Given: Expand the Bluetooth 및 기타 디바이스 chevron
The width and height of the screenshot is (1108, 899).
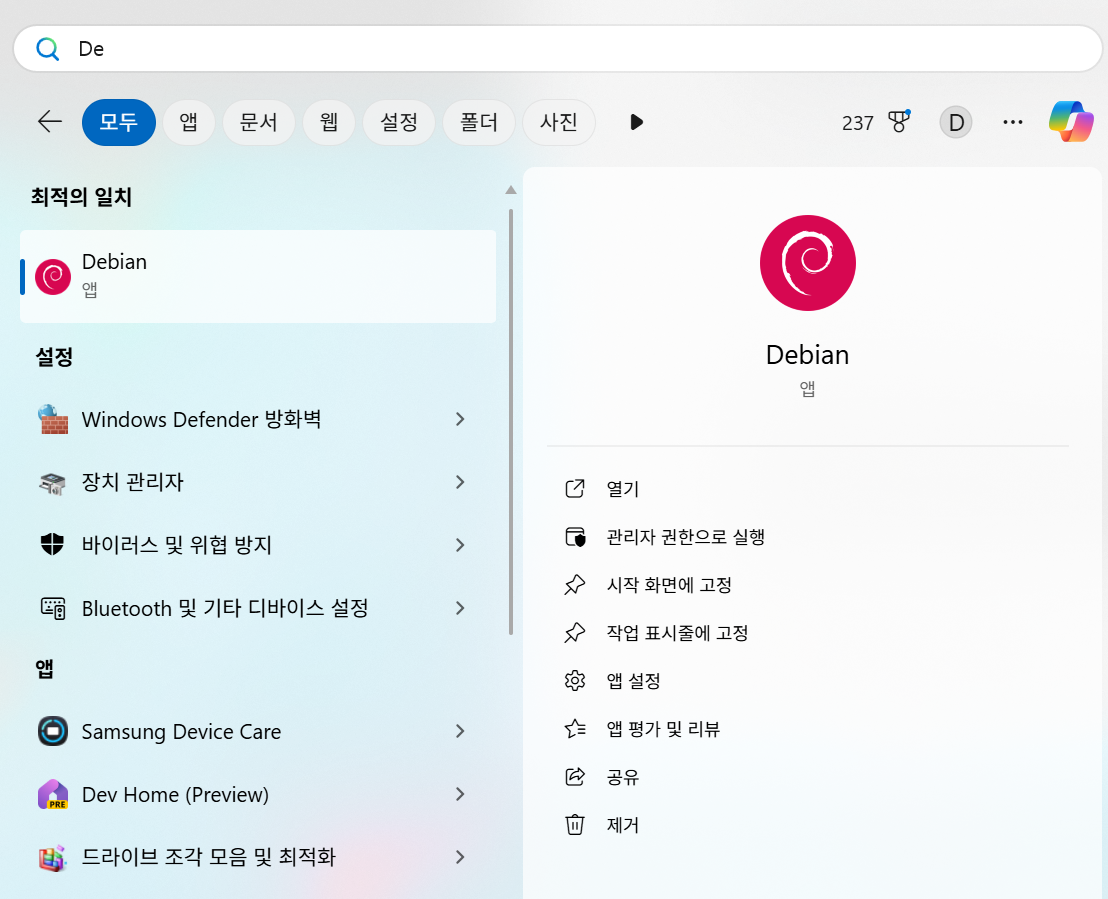Looking at the screenshot, I should coord(460,608).
